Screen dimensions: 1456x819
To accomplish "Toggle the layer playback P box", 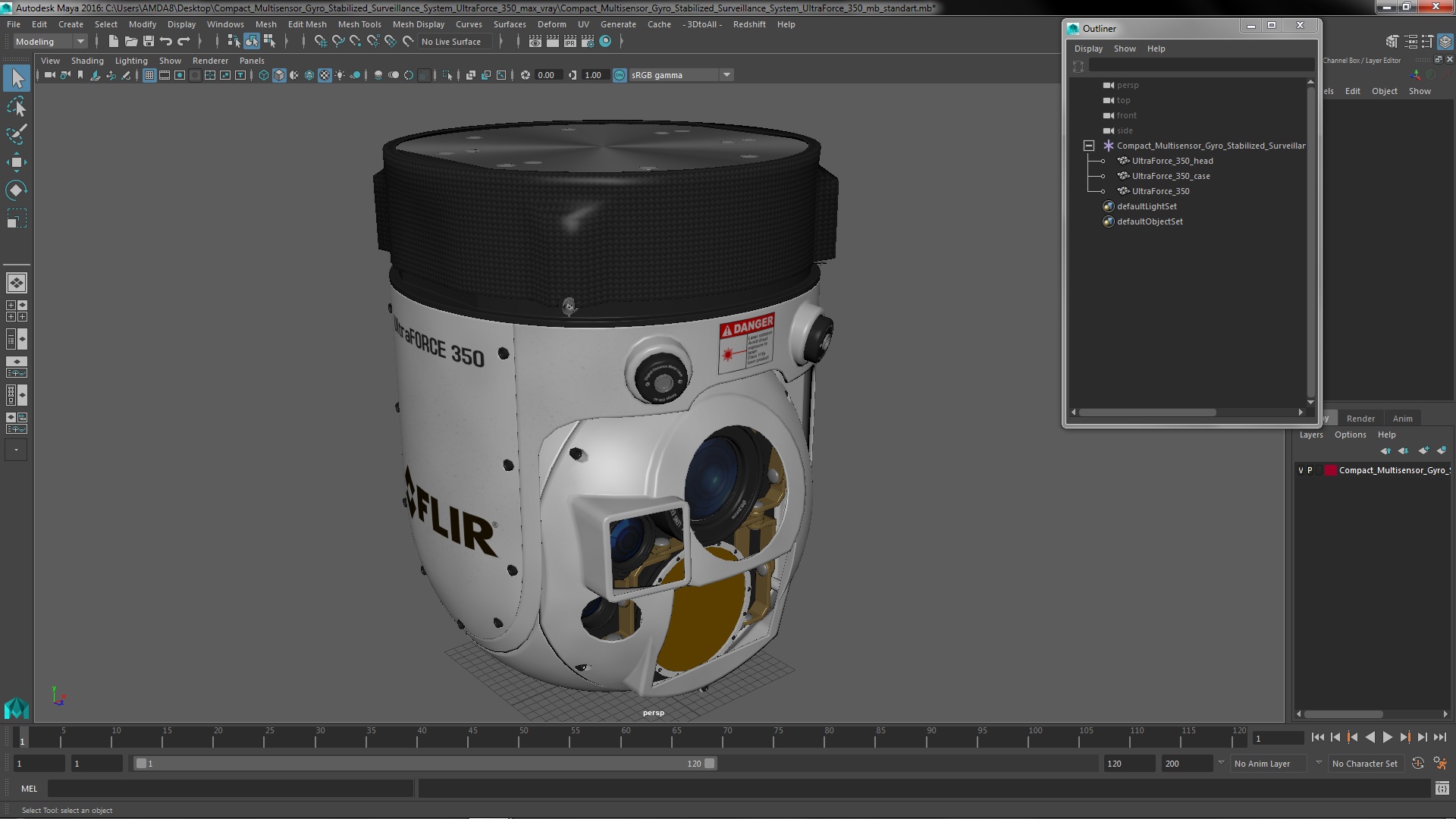I will (1310, 470).
